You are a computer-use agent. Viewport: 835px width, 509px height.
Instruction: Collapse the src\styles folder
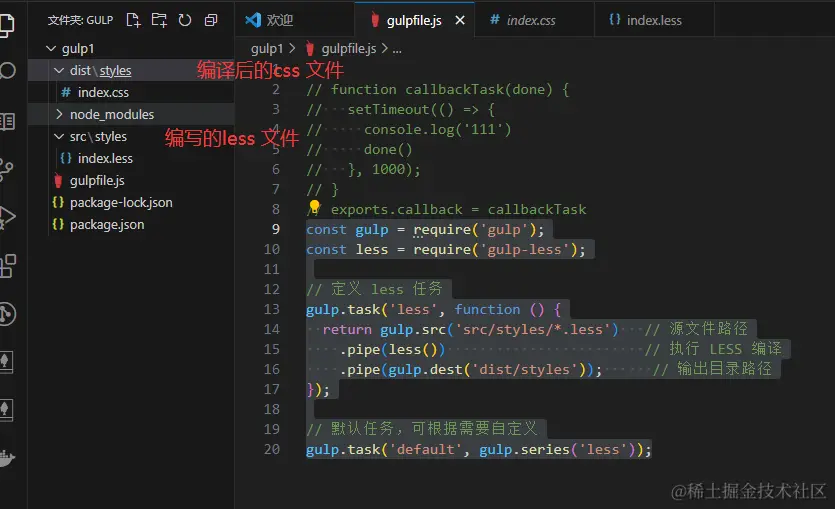point(59,136)
